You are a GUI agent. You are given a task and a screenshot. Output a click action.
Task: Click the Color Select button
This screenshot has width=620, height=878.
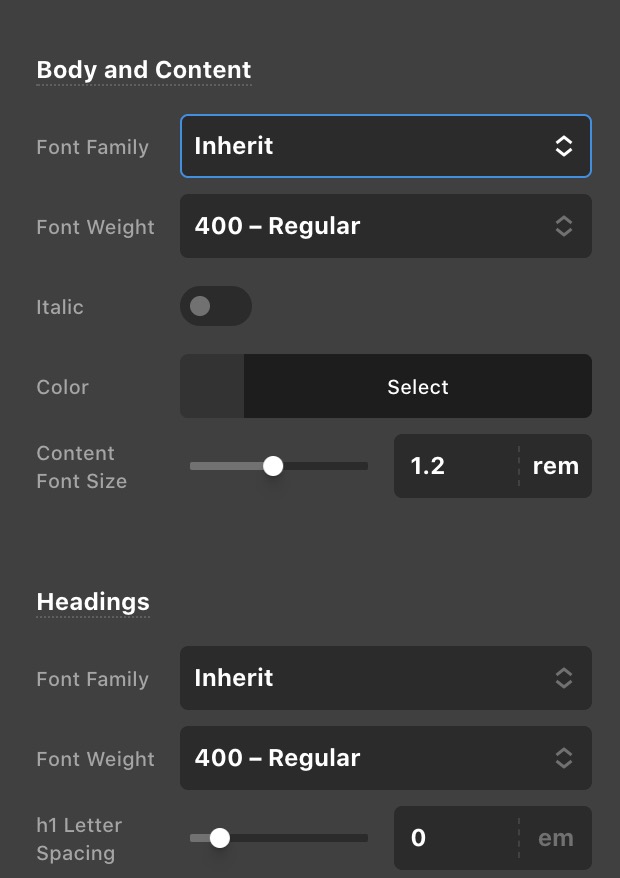click(418, 386)
